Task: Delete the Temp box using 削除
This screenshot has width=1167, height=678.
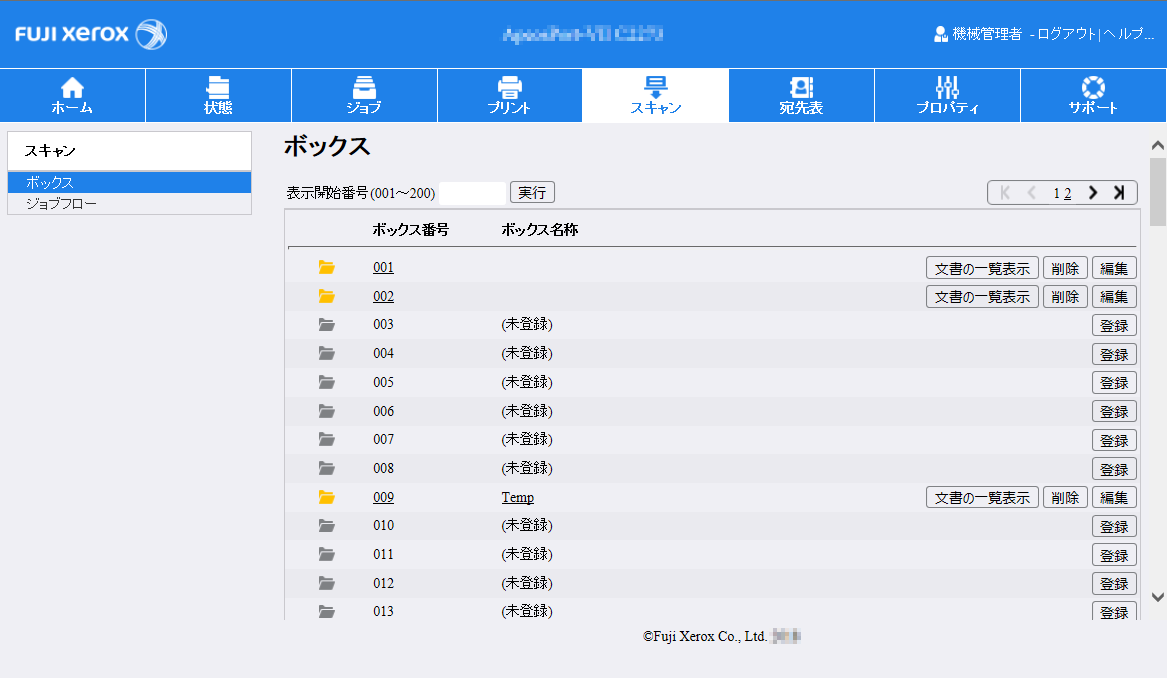Action: coord(1064,496)
